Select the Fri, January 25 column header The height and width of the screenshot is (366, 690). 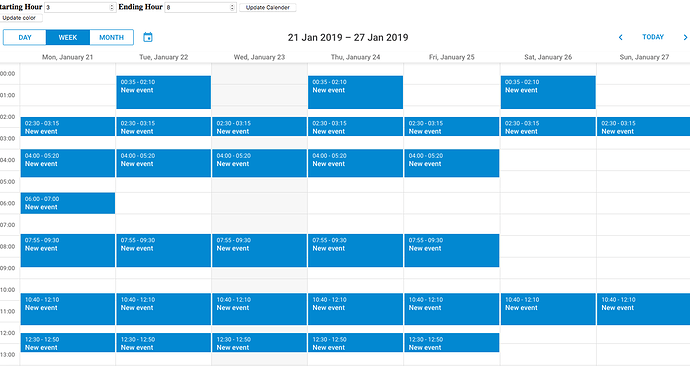point(451,57)
